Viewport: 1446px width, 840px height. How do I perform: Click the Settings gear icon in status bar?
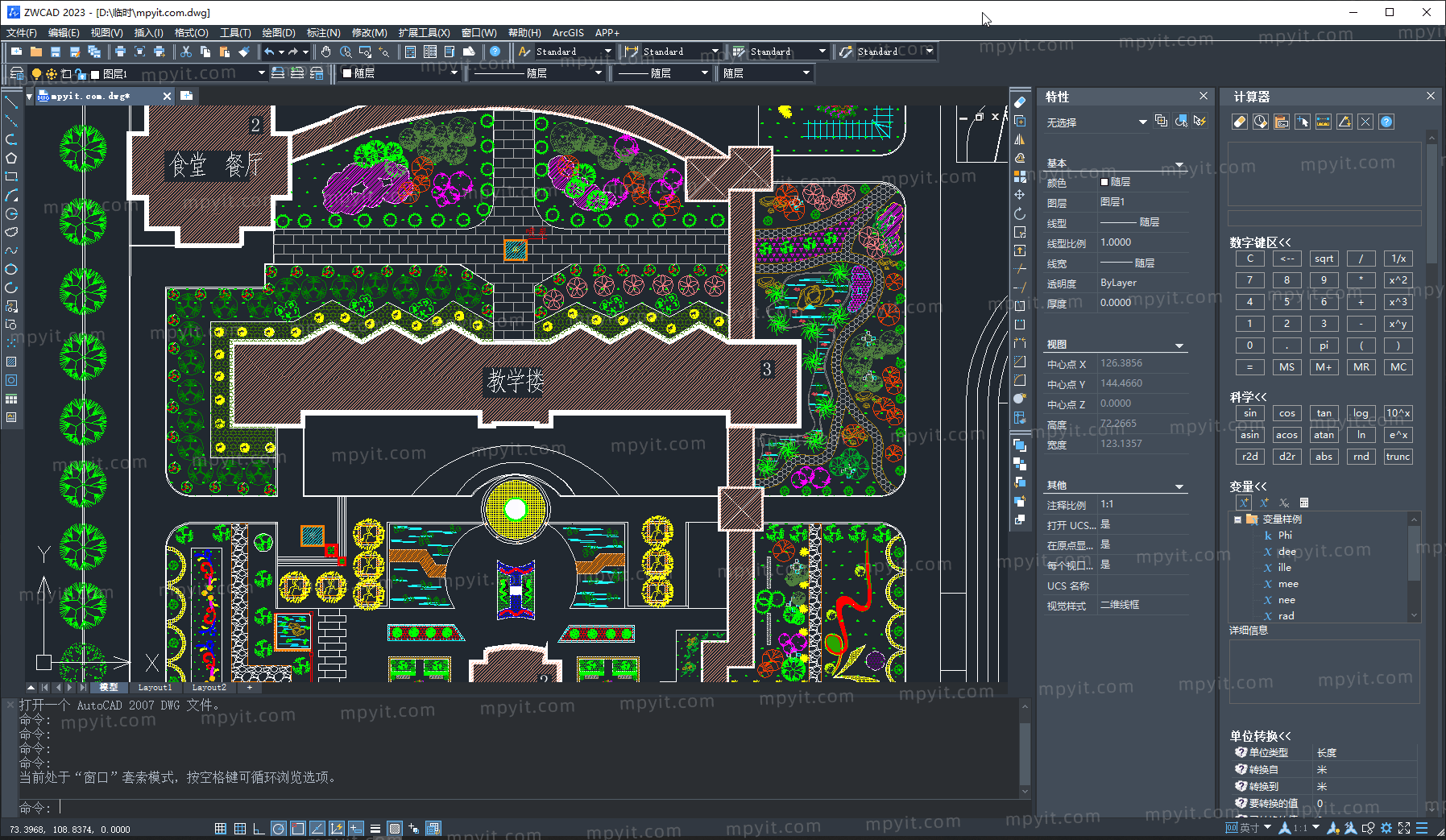pyautogui.click(x=1386, y=828)
